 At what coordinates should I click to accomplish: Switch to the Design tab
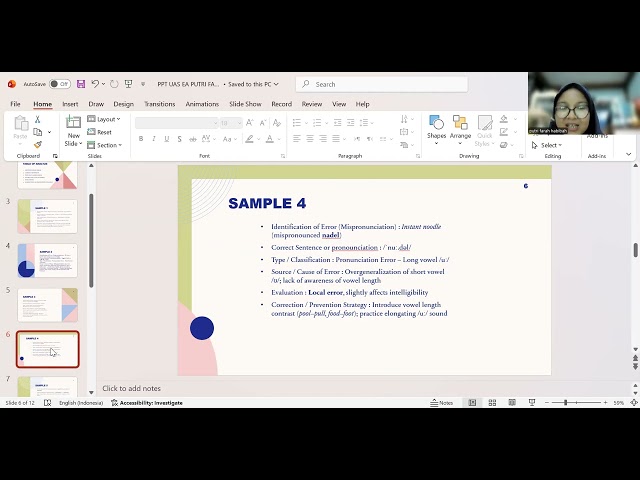124,104
